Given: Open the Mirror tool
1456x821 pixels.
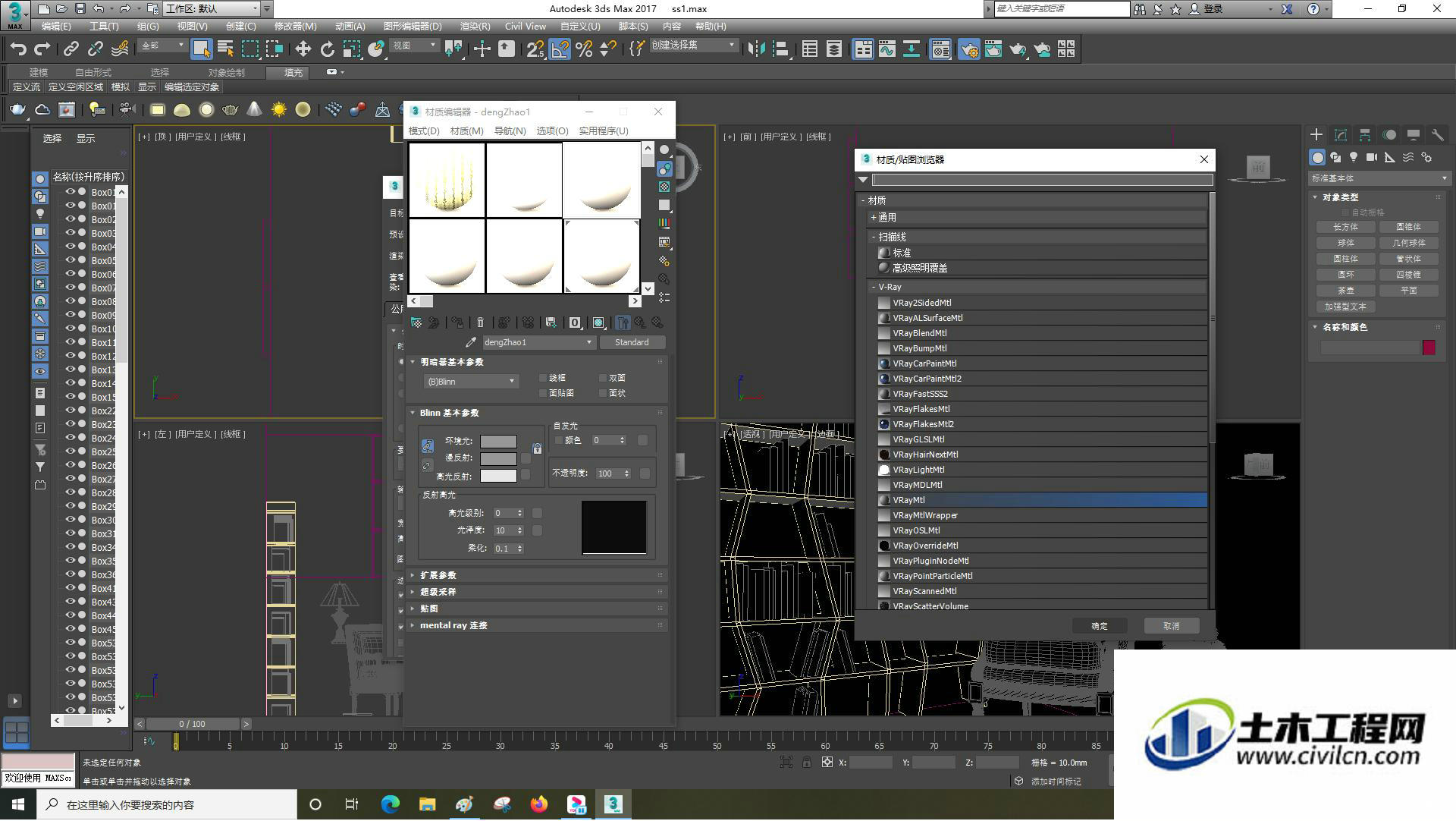Looking at the screenshot, I should click(756, 49).
